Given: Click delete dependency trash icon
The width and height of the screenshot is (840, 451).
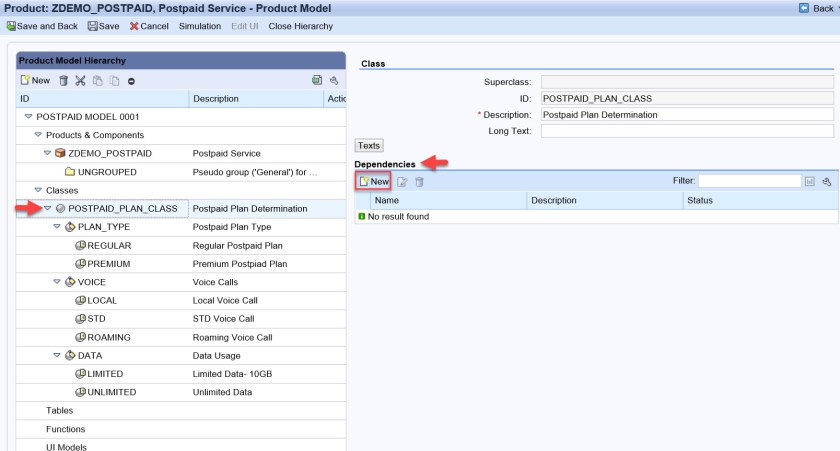Looking at the screenshot, I should (419, 182).
